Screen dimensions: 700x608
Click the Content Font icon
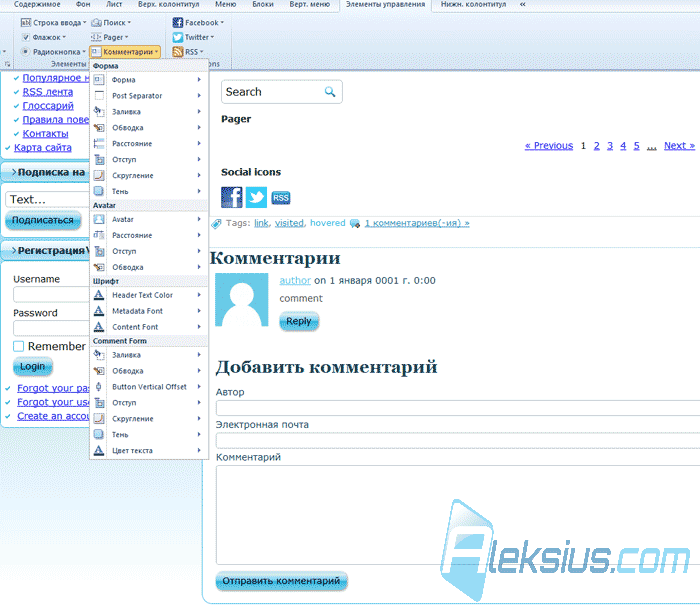click(99, 327)
